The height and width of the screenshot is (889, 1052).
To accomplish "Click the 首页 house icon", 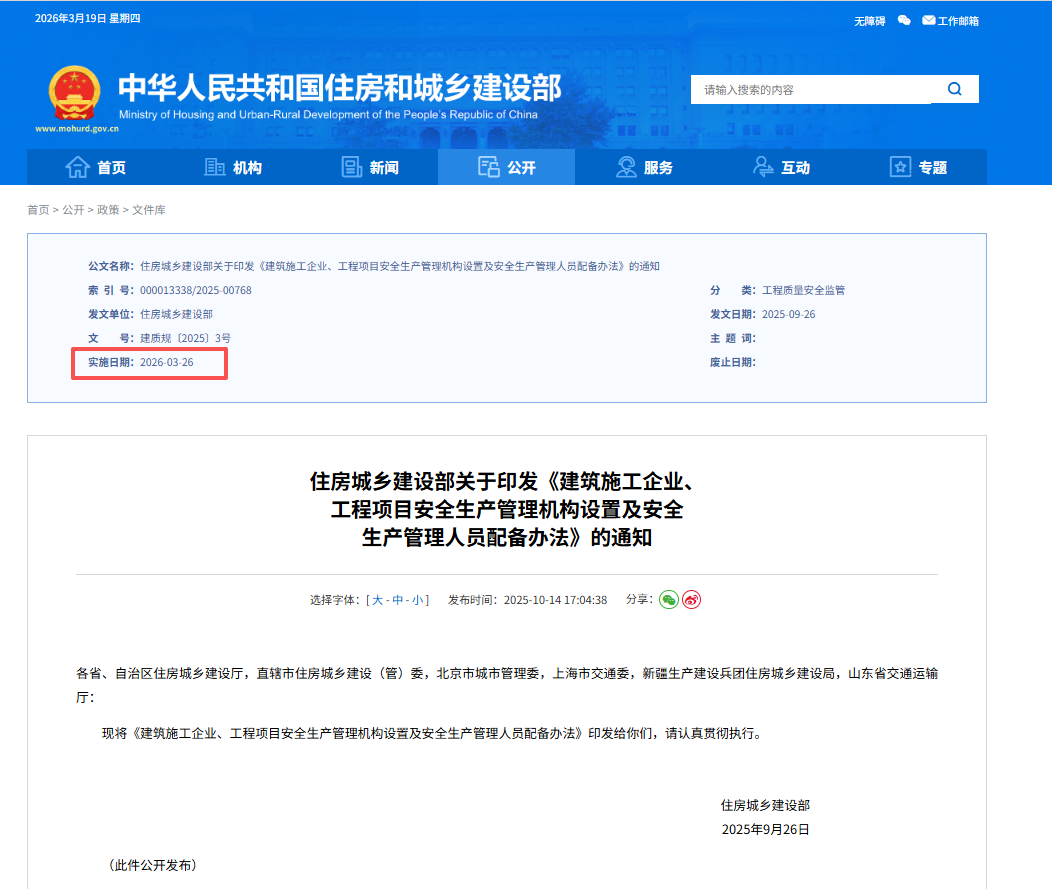I will (77, 167).
